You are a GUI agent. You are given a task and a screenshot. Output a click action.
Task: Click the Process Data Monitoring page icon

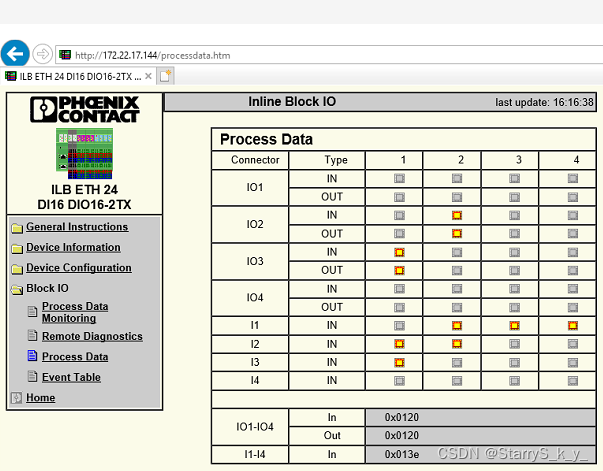(33, 311)
